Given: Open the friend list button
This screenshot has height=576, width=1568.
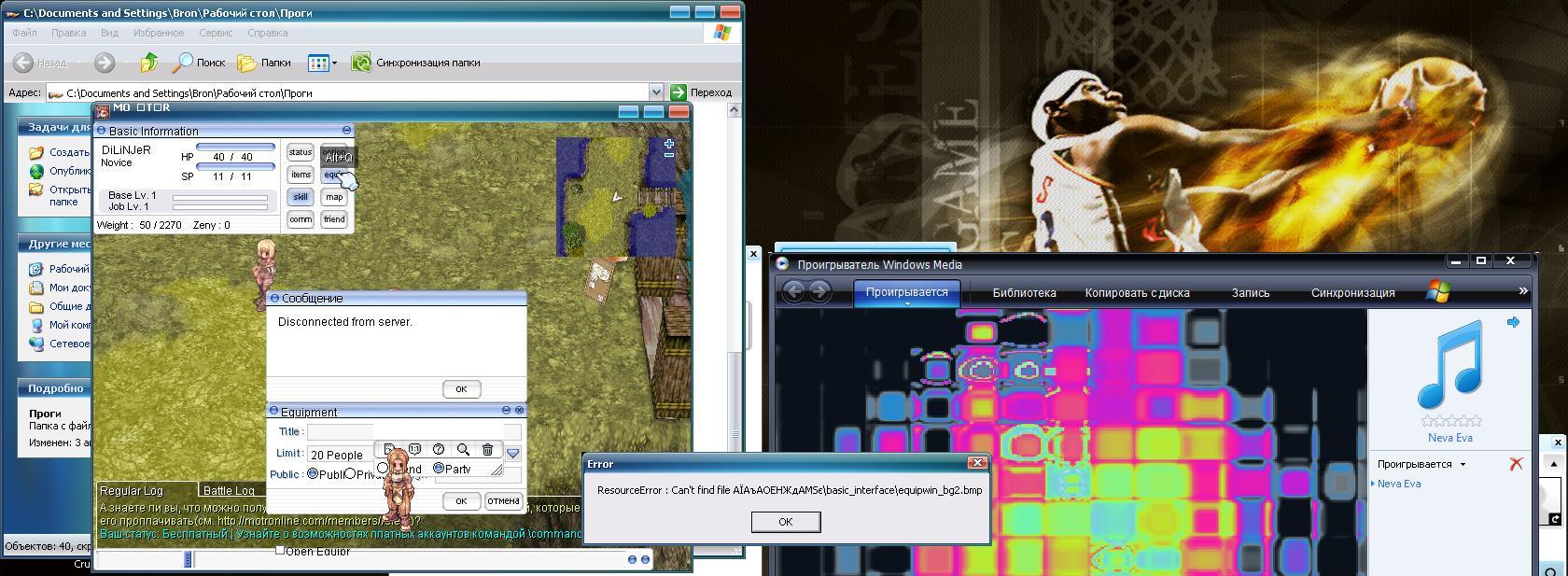Looking at the screenshot, I should [334, 219].
